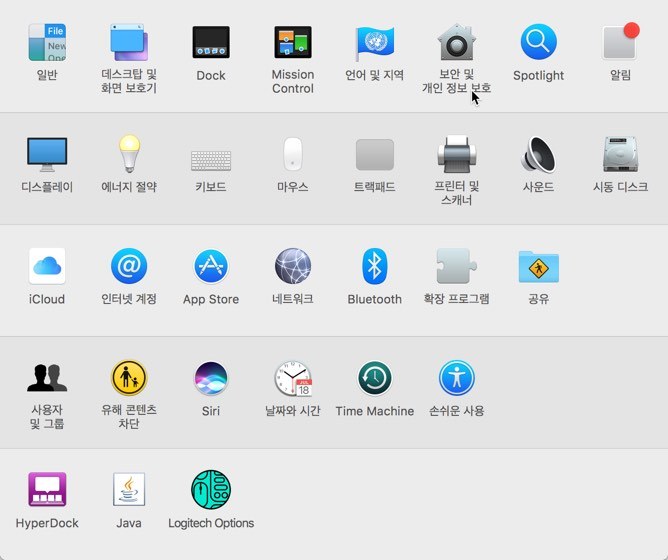Viewport: 668px width, 560px height.
Task: Open the Spotlight preferences icon
Action: point(538,42)
